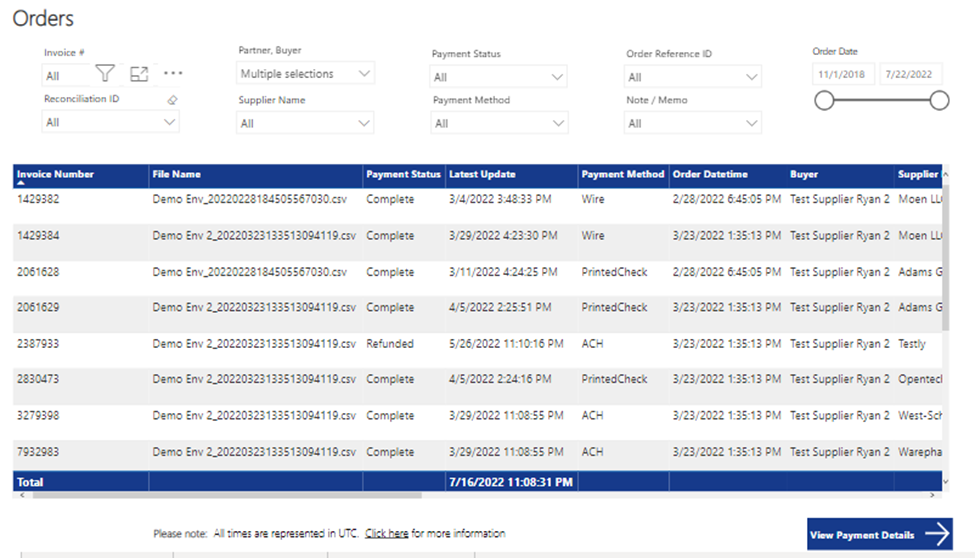Click the arrow icon on View Payment Details
Screen dimensions: 975x558
pos(937,534)
